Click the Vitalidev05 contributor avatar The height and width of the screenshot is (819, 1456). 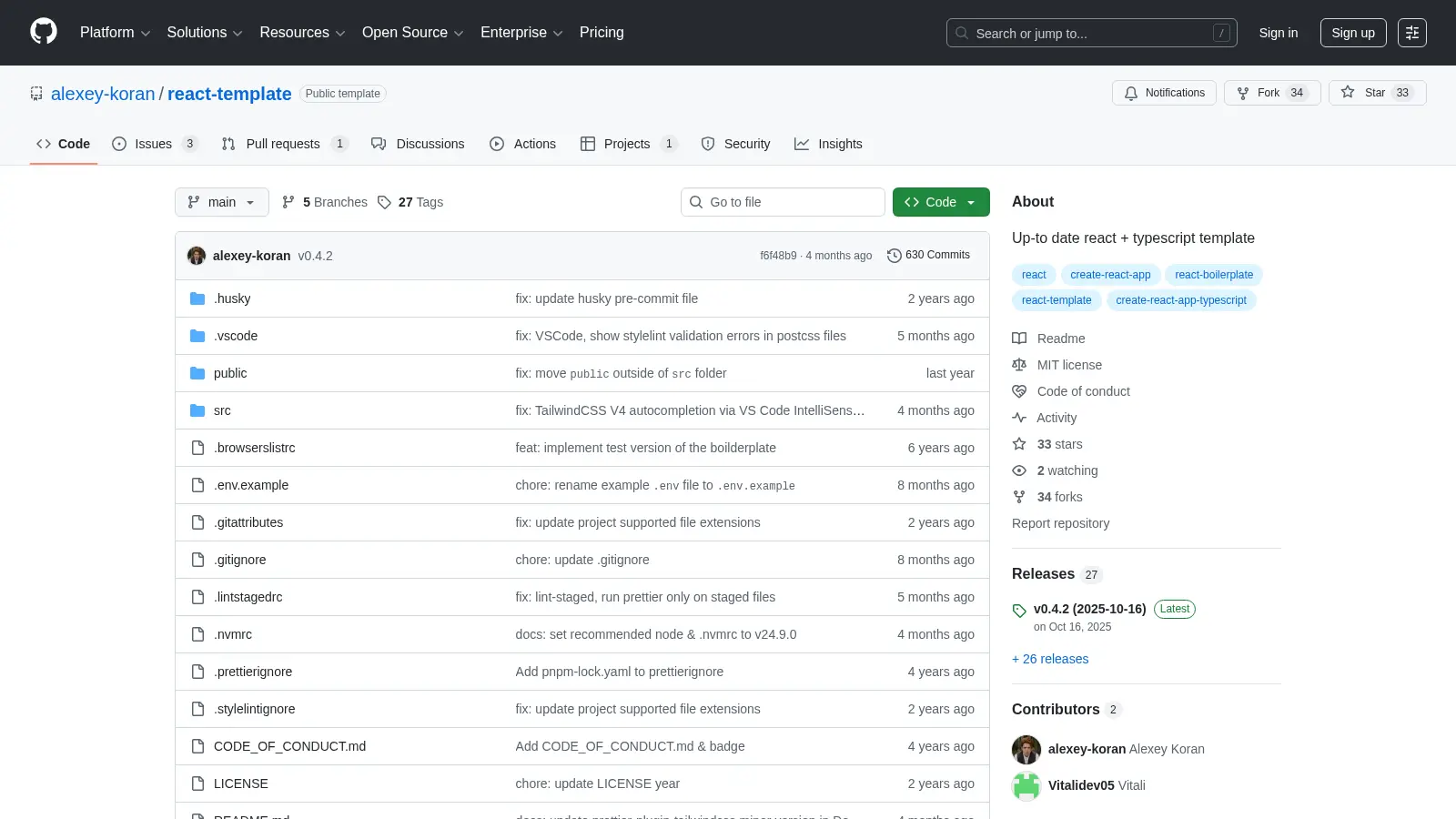click(x=1026, y=785)
